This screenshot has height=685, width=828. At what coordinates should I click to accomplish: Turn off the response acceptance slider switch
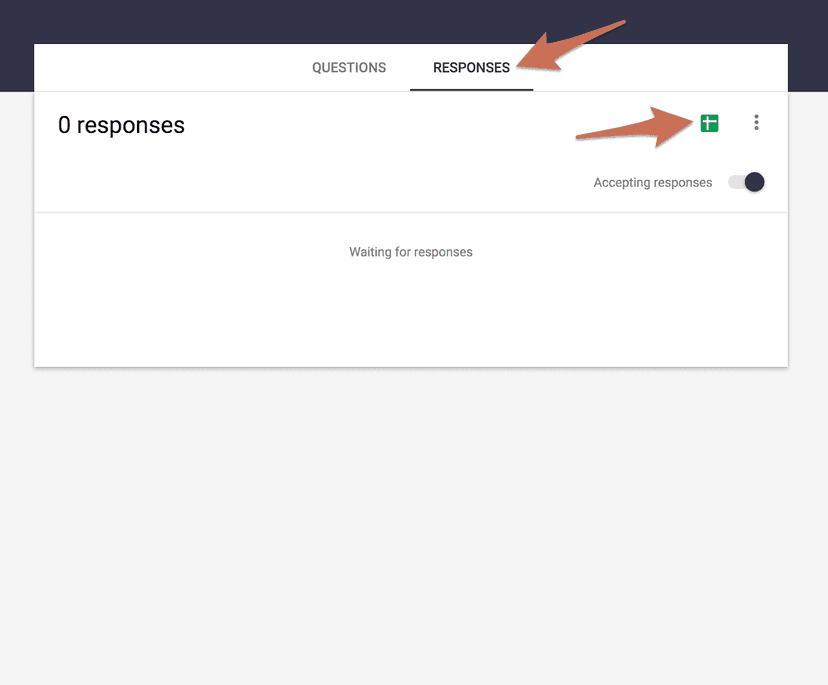click(x=745, y=182)
